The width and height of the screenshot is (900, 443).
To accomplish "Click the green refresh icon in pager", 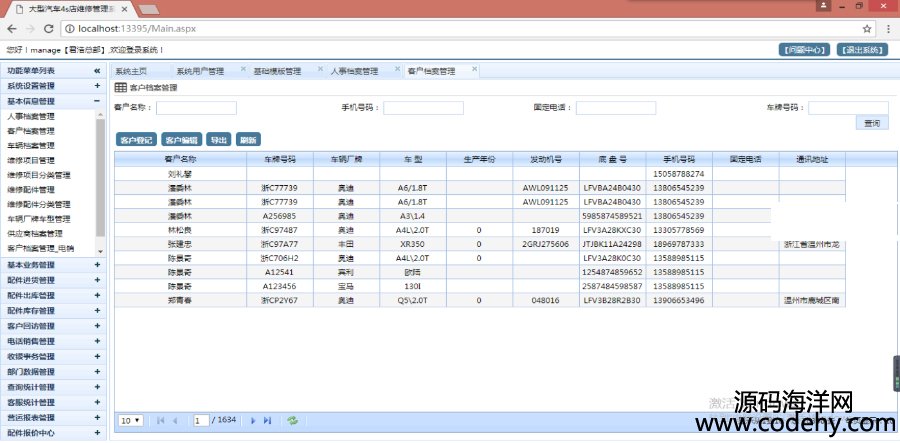I will [x=293, y=421].
